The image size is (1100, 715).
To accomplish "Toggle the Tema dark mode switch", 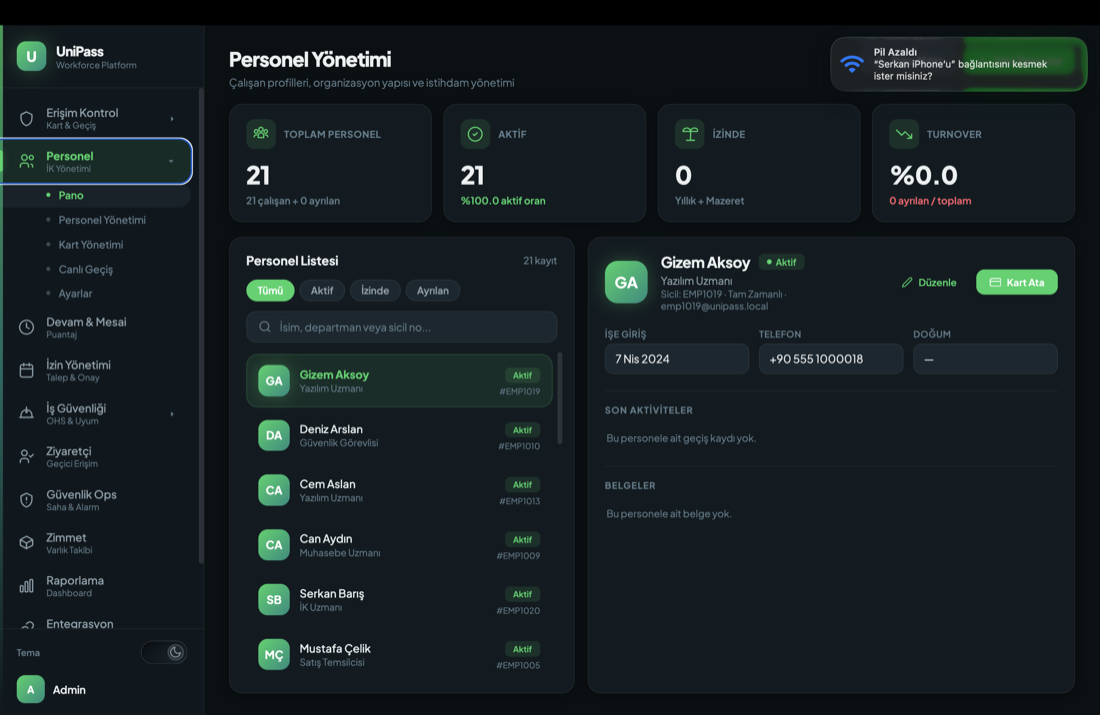I will (163, 652).
